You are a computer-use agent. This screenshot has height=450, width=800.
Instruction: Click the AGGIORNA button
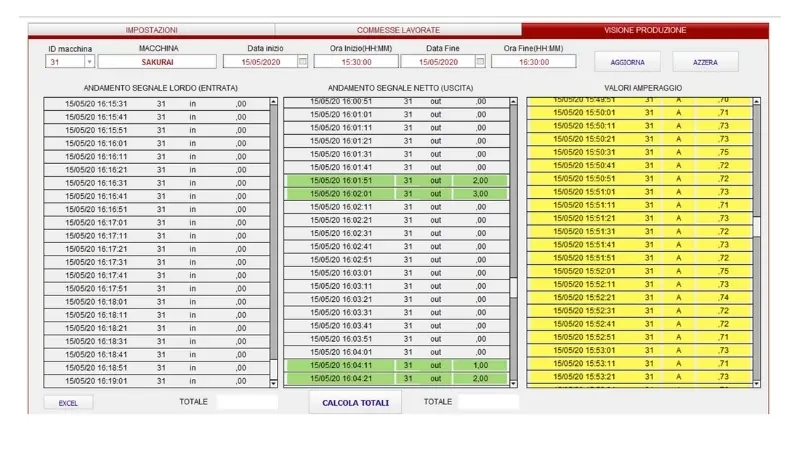pos(627,62)
